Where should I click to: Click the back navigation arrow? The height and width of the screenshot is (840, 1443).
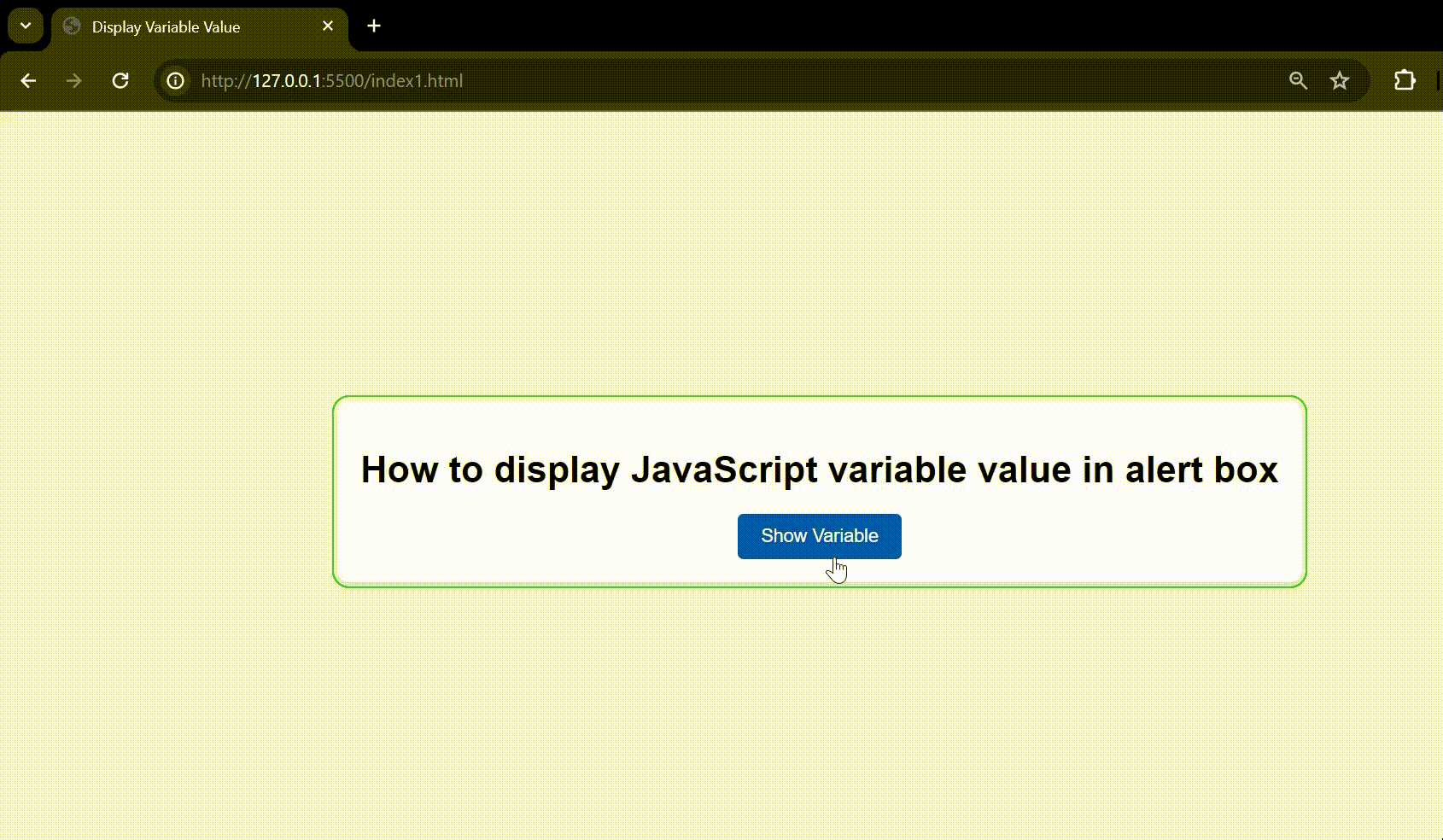click(x=29, y=80)
